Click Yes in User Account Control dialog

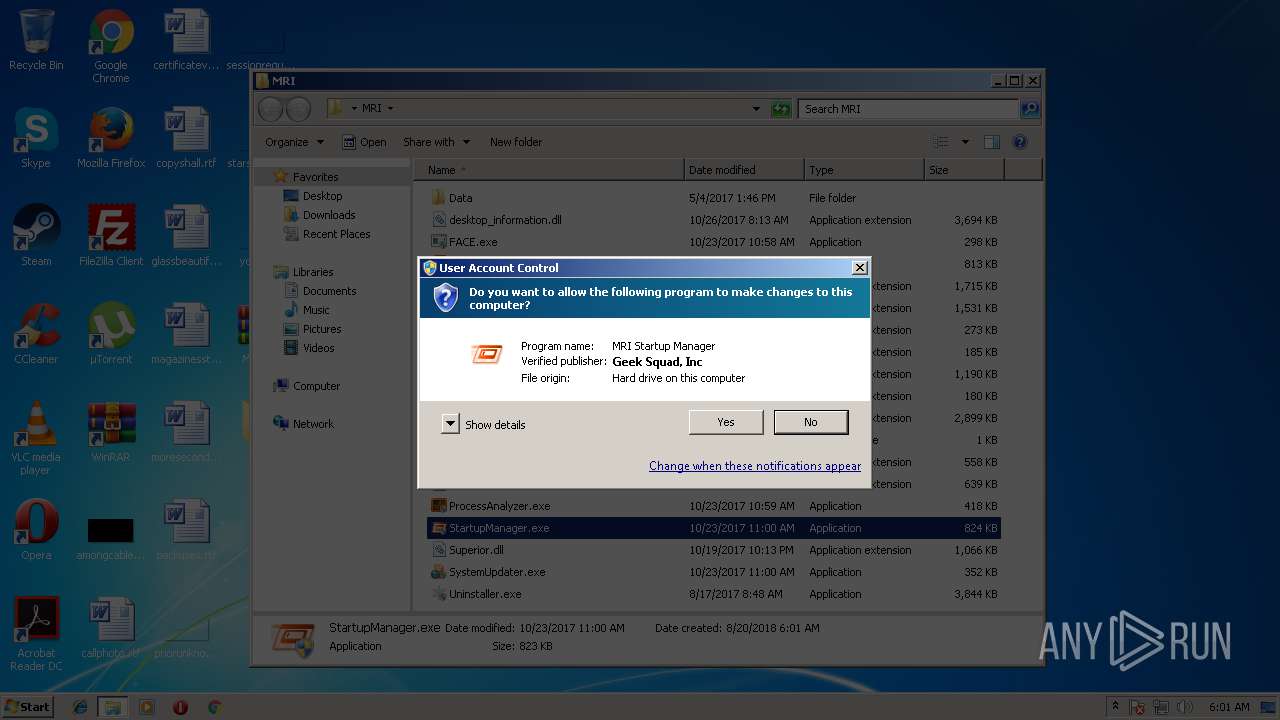click(x=726, y=422)
